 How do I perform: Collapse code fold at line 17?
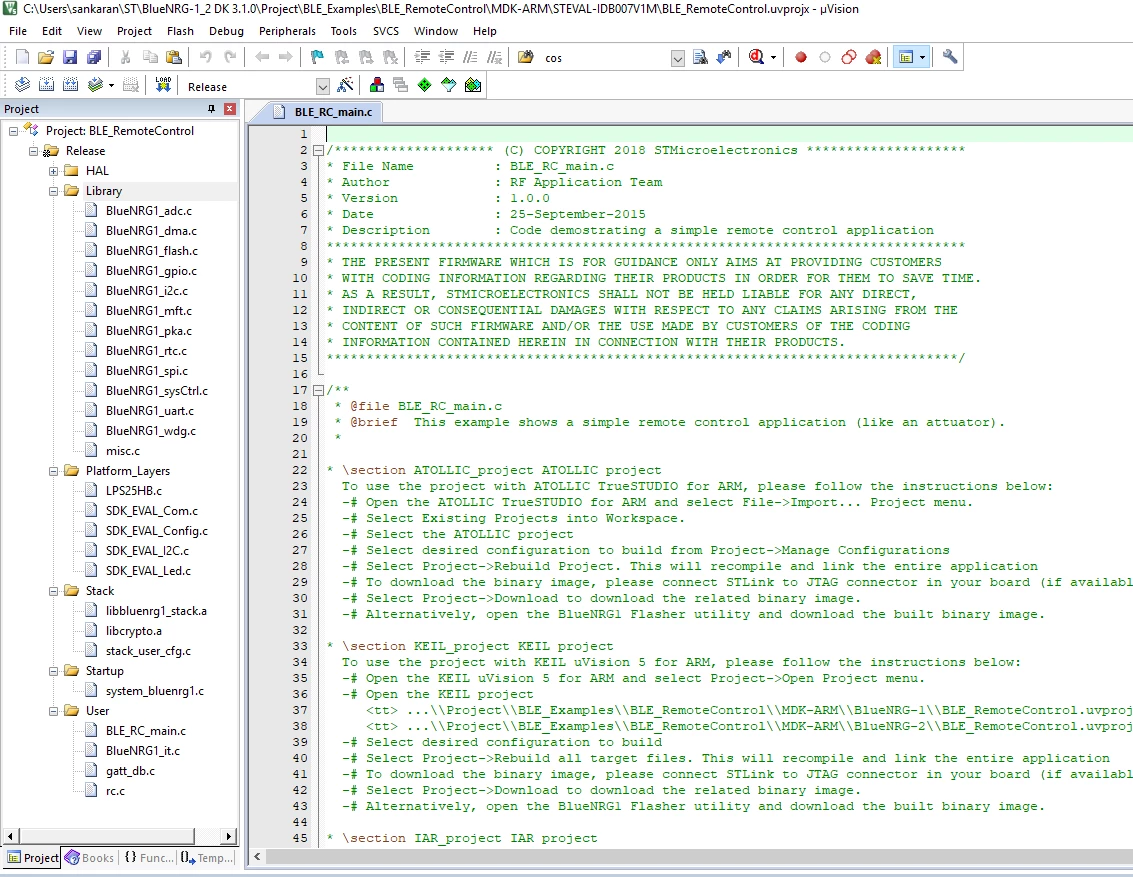tap(318, 390)
